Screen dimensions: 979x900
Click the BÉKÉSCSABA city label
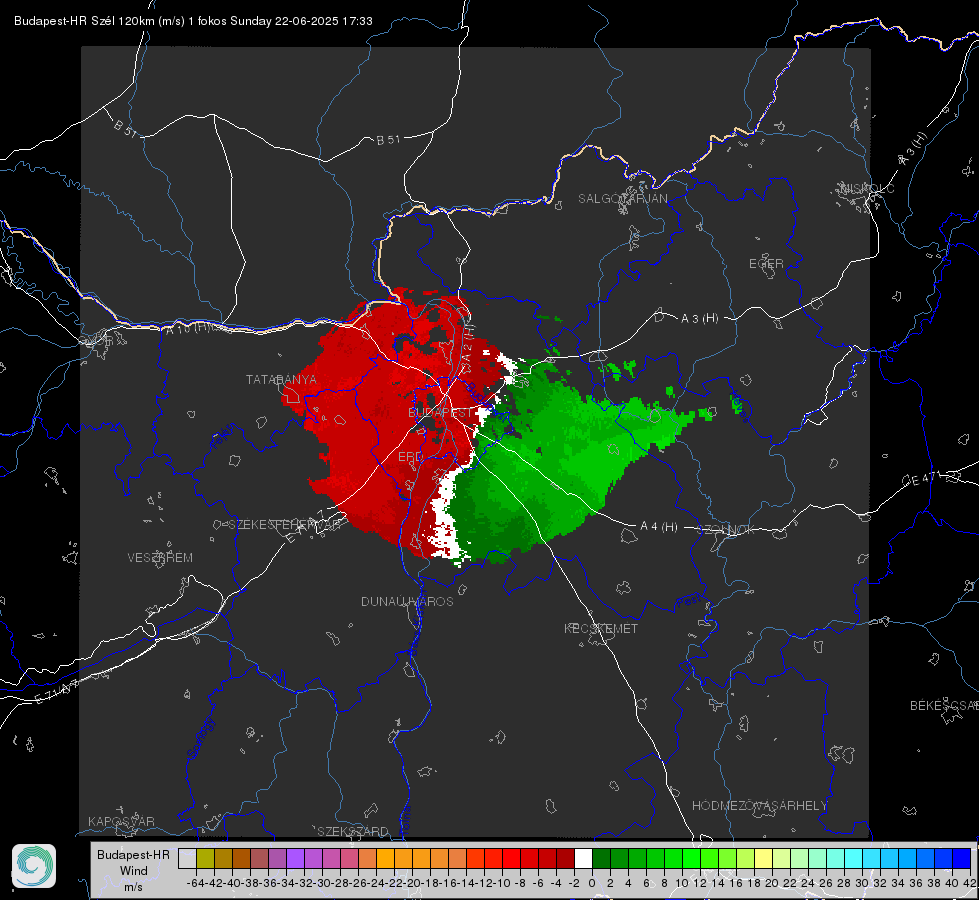coord(944,706)
